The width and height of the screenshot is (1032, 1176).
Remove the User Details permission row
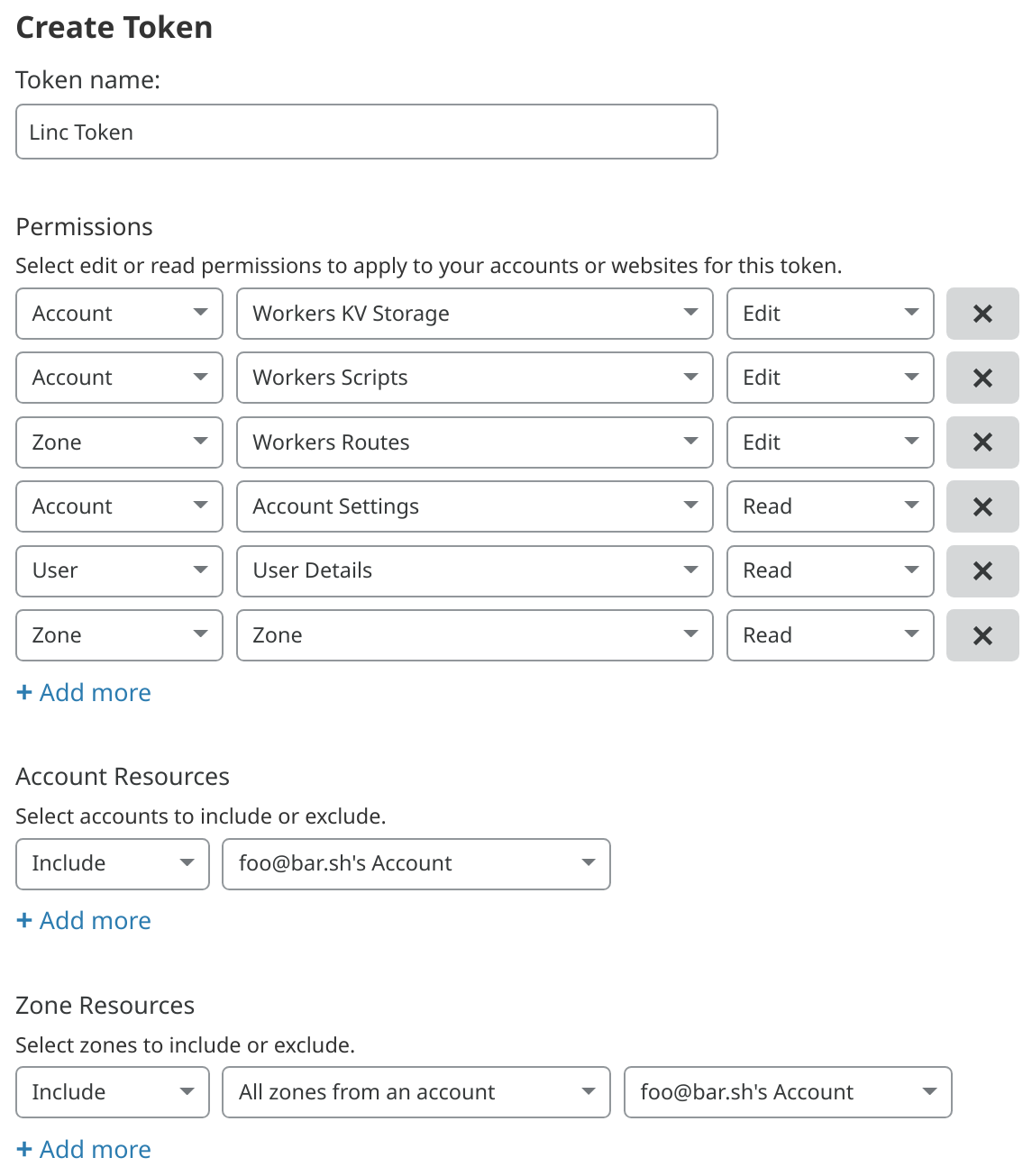point(982,570)
